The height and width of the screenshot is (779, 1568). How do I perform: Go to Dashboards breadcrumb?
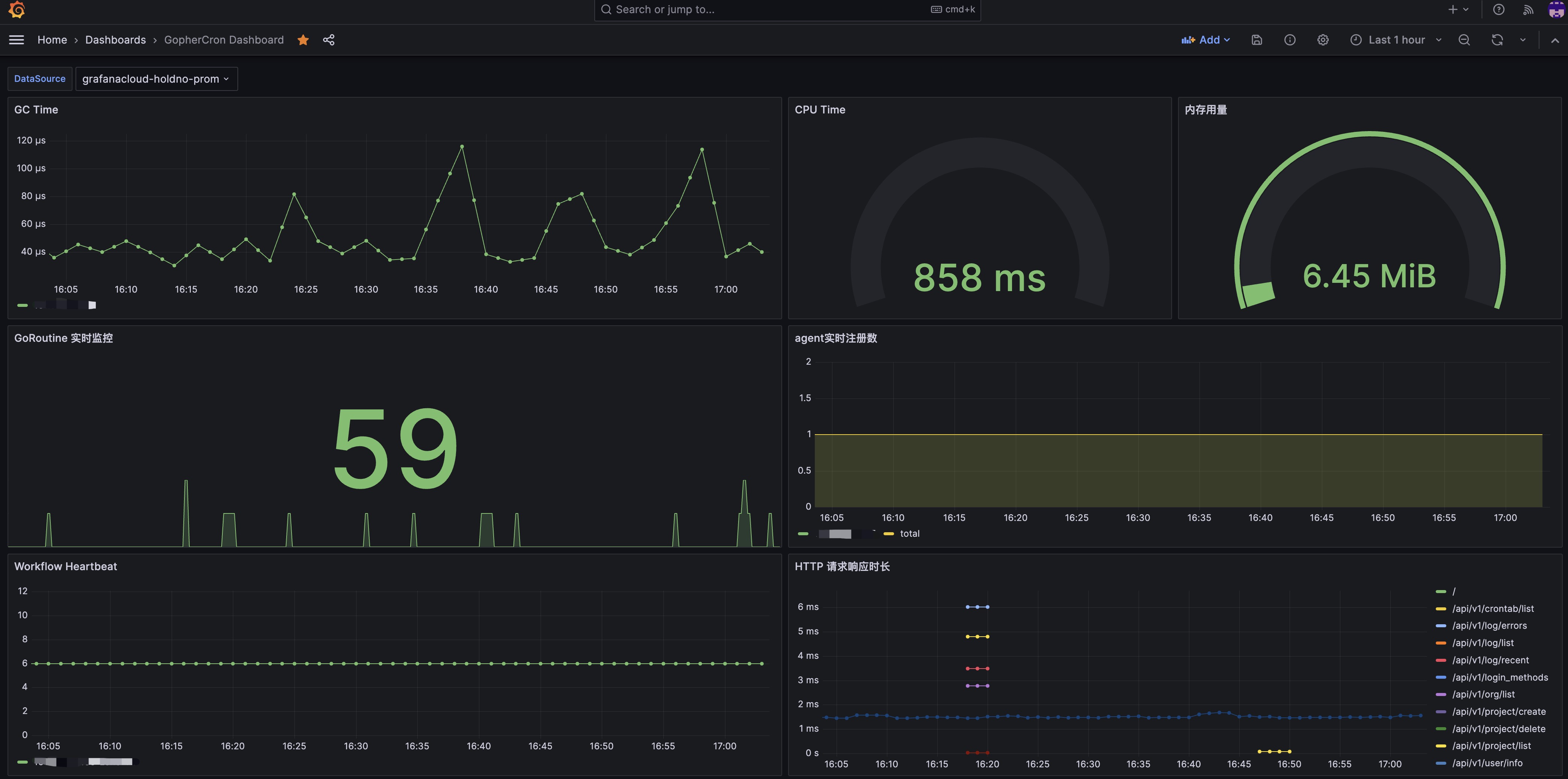pos(115,39)
